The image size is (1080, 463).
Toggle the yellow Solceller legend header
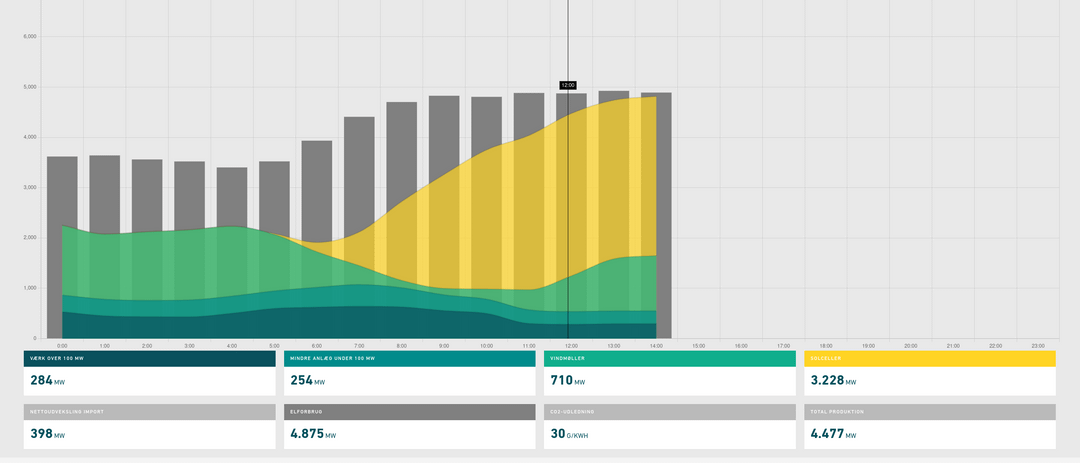(x=930, y=358)
